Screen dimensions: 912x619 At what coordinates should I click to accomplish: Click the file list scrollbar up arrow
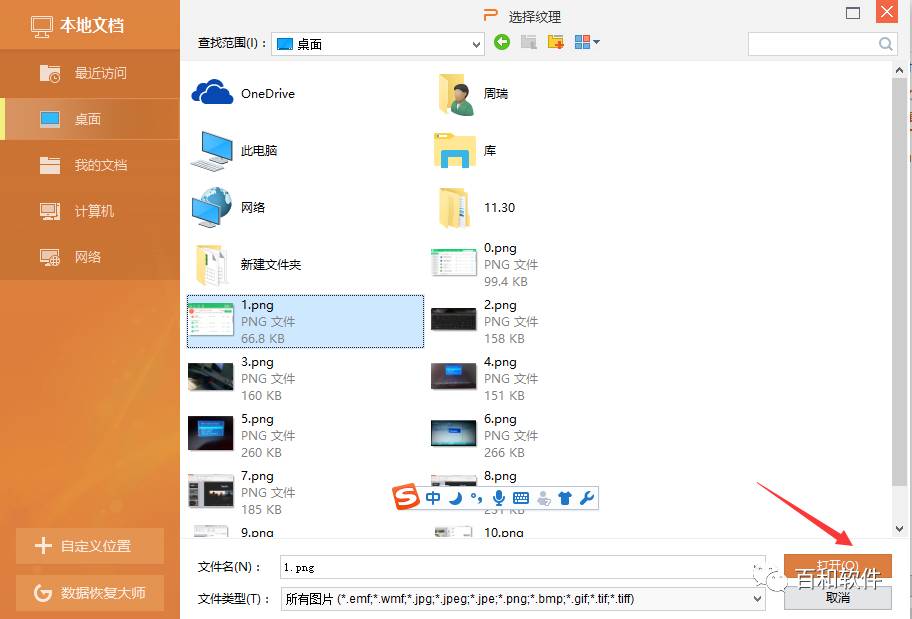[900, 70]
